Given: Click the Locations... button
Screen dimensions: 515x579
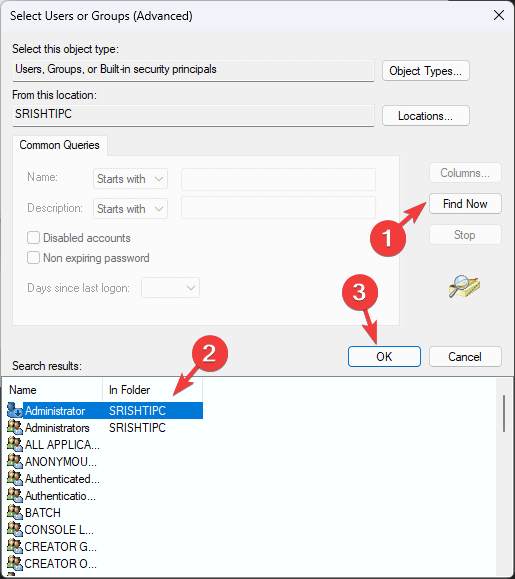Looking at the screenshot, I should pos(426,116).
